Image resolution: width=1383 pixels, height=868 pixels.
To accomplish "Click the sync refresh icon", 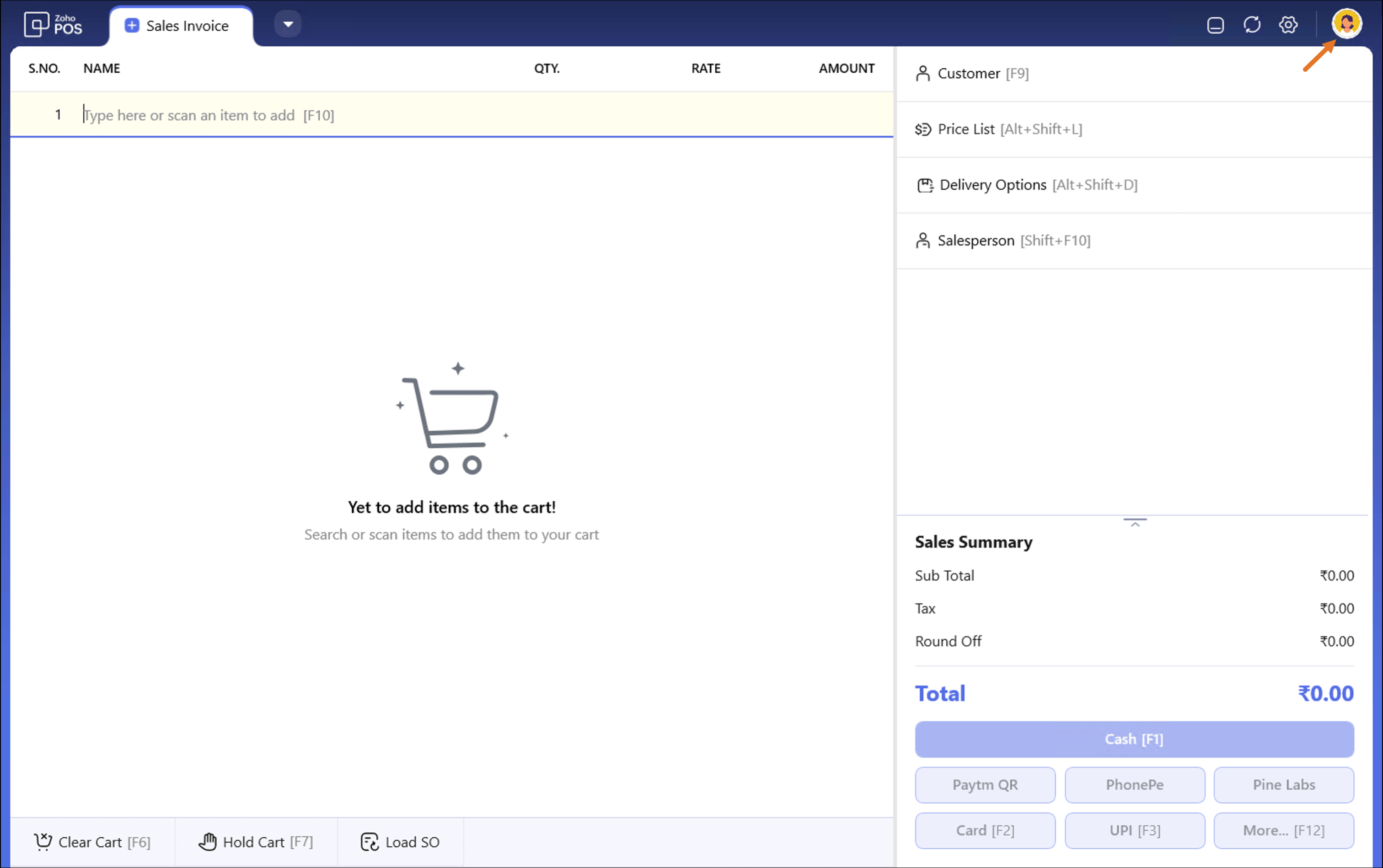I will click(1252, 25).
